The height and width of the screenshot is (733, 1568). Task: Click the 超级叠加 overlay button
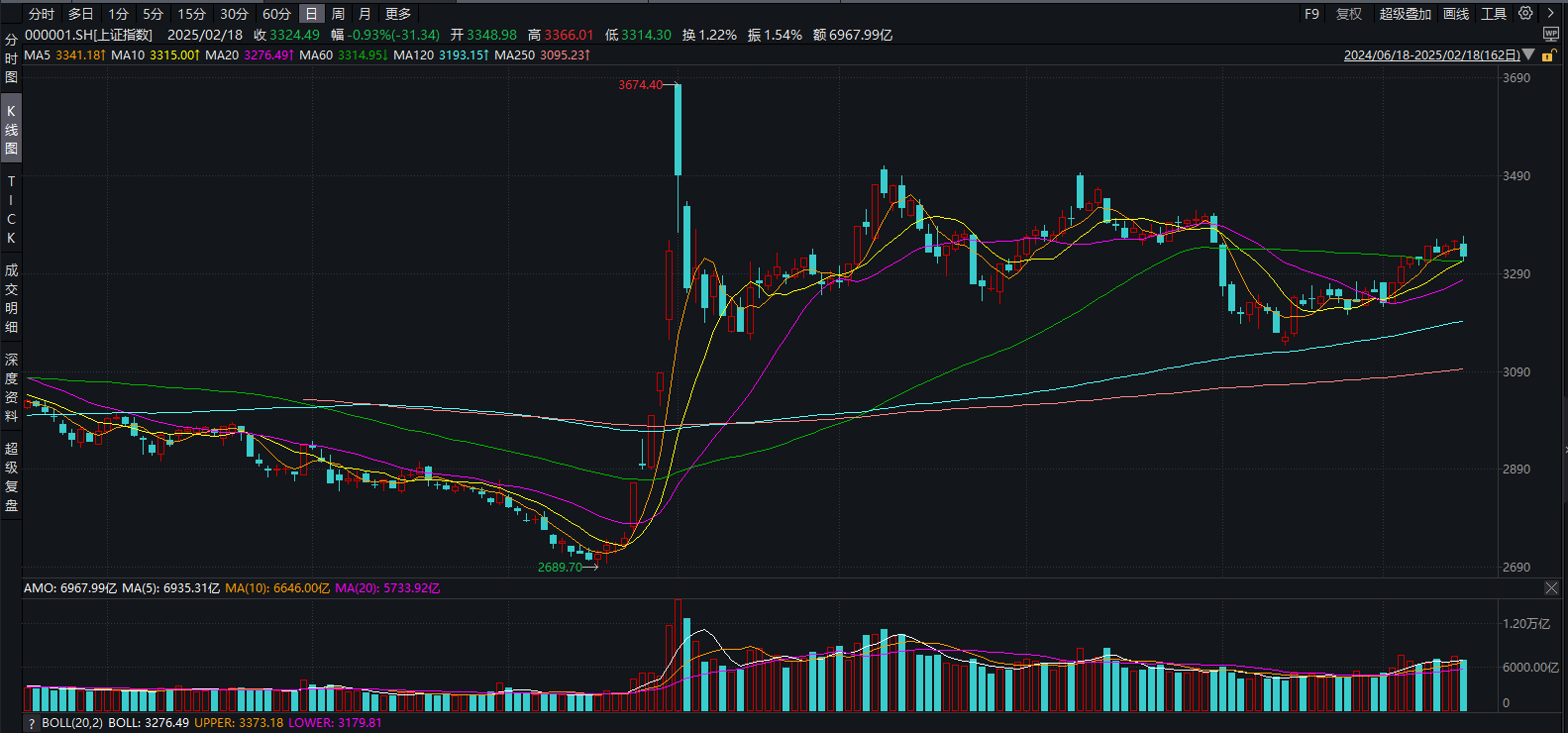pos(1405,14)
